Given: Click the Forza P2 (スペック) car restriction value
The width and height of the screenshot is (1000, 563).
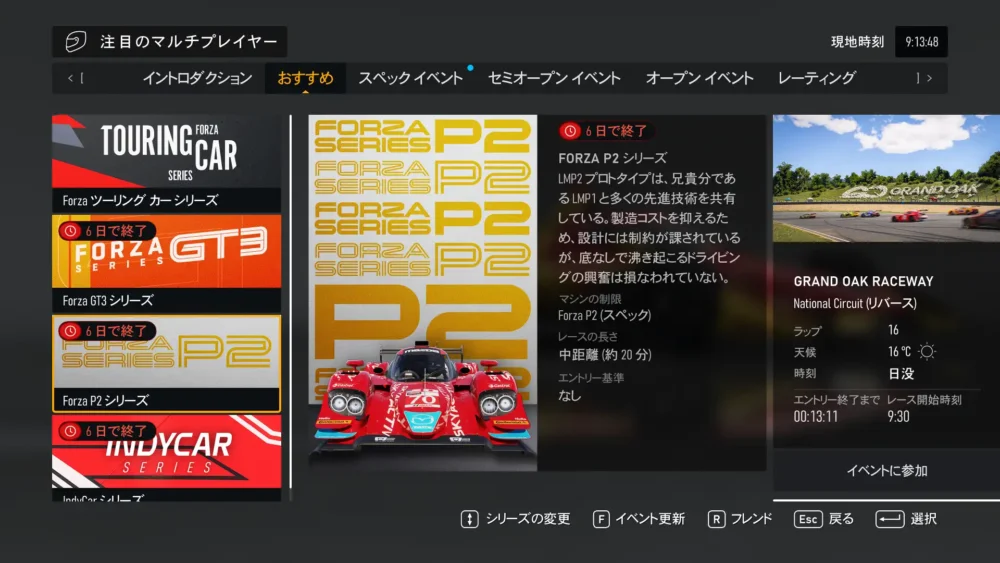Looking at the screenshot, I should pos(605,315).
